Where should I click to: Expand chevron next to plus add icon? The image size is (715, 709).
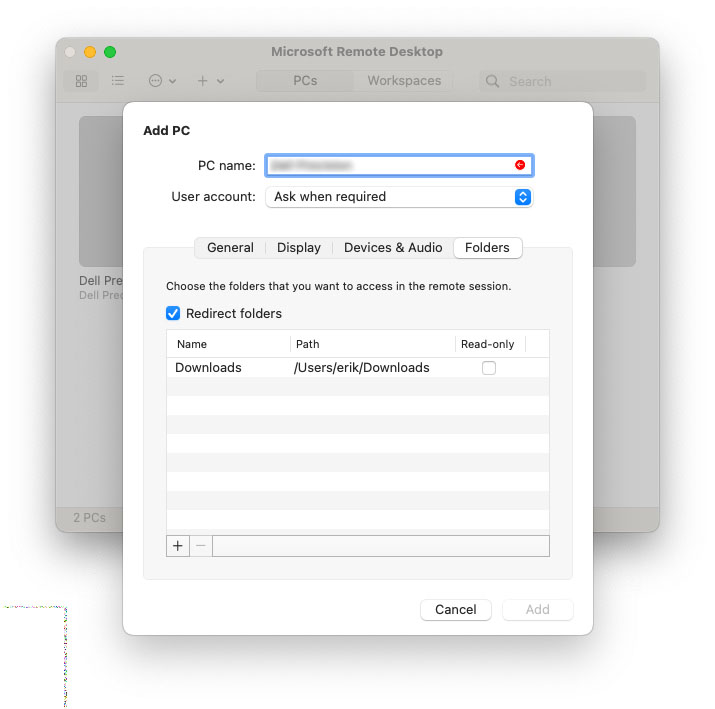220,82
